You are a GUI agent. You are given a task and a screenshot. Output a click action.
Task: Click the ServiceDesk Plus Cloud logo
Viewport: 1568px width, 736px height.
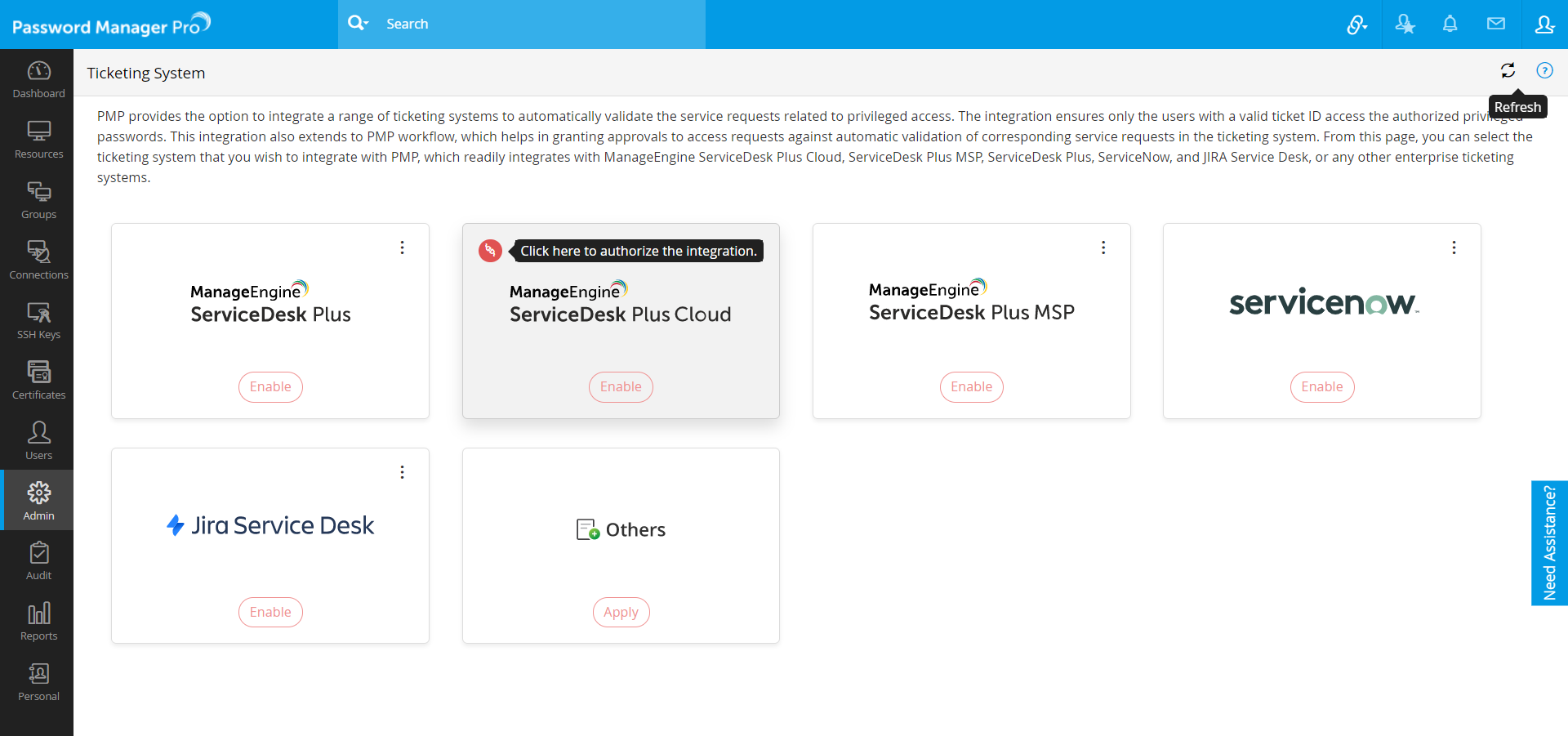pos(621,302)
